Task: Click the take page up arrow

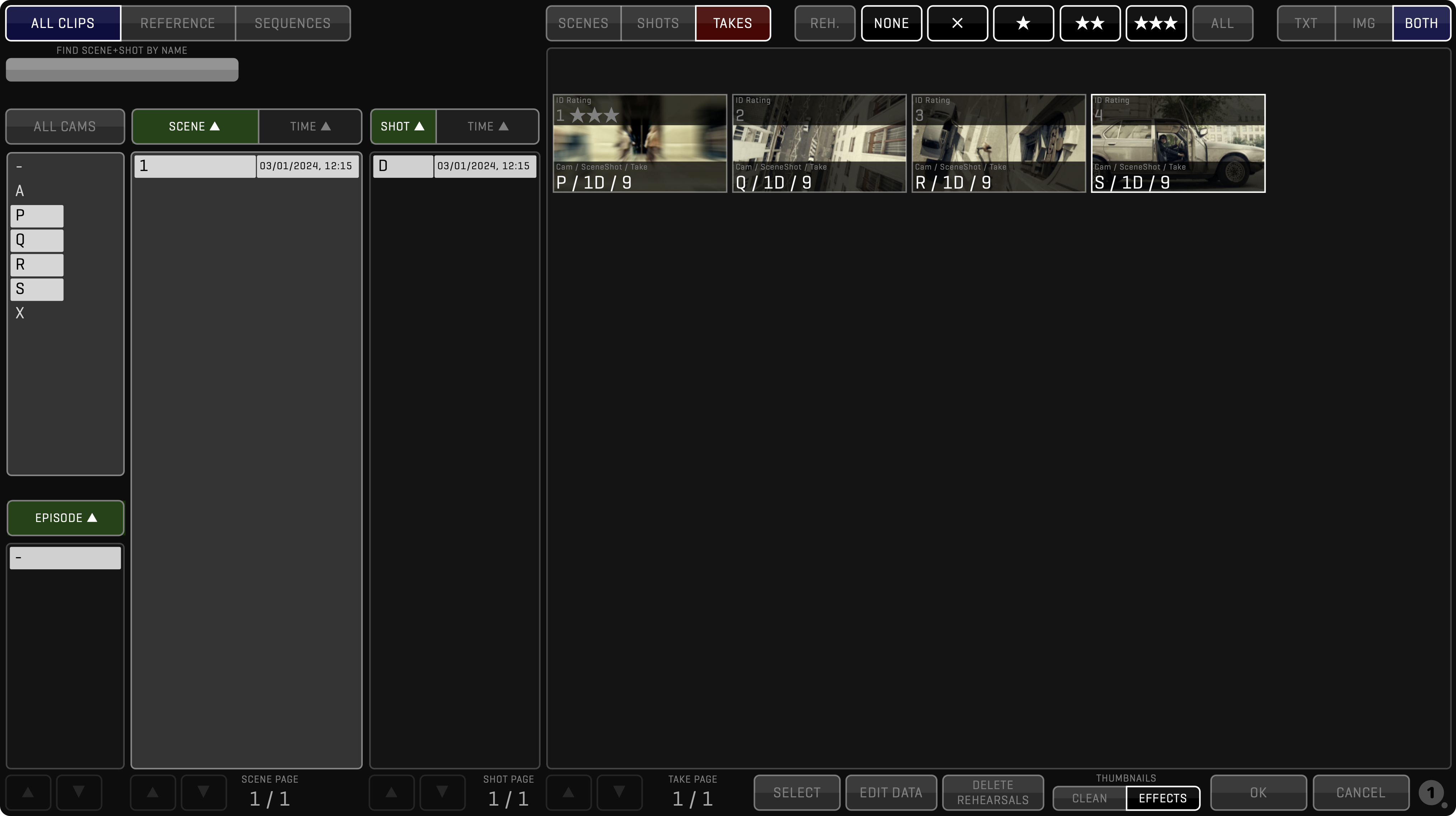Action: pyautogui.click(x=568, y=792)
